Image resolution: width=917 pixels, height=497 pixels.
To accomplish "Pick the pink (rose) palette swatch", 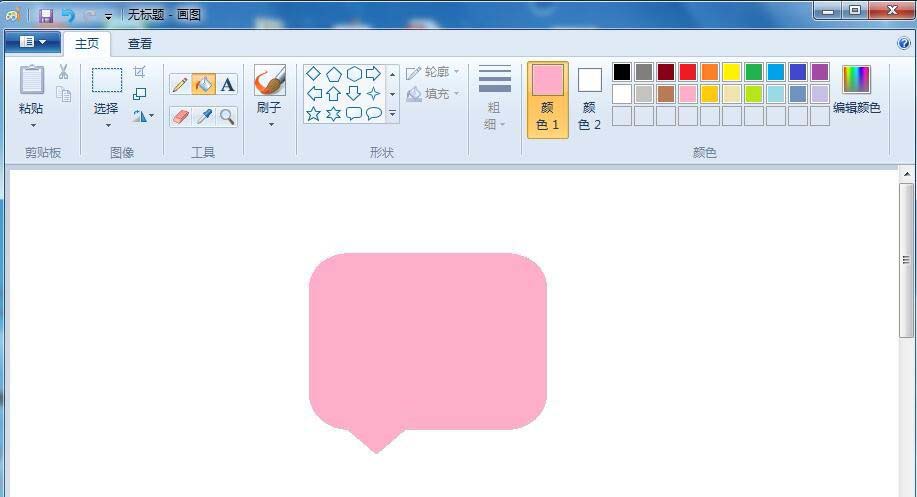I will point(688,94).
